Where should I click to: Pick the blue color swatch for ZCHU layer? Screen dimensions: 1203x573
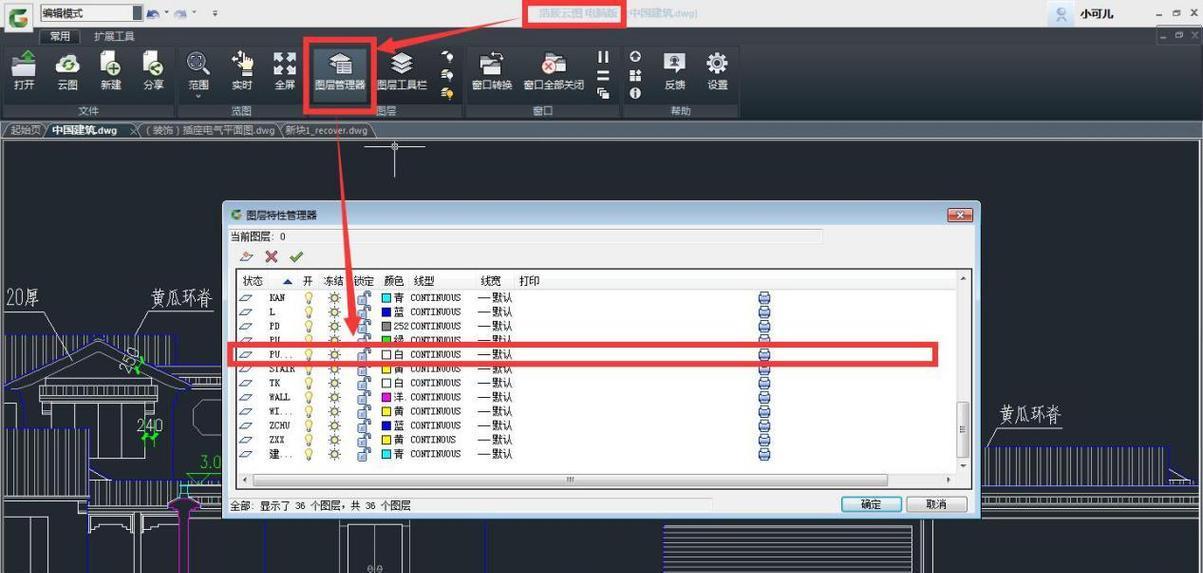tap(387, 425)
